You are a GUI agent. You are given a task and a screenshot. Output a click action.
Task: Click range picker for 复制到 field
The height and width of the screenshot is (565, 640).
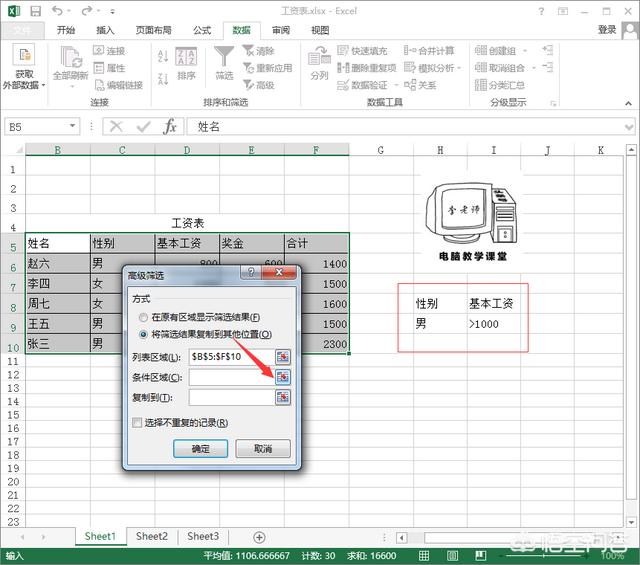(283, 397)
